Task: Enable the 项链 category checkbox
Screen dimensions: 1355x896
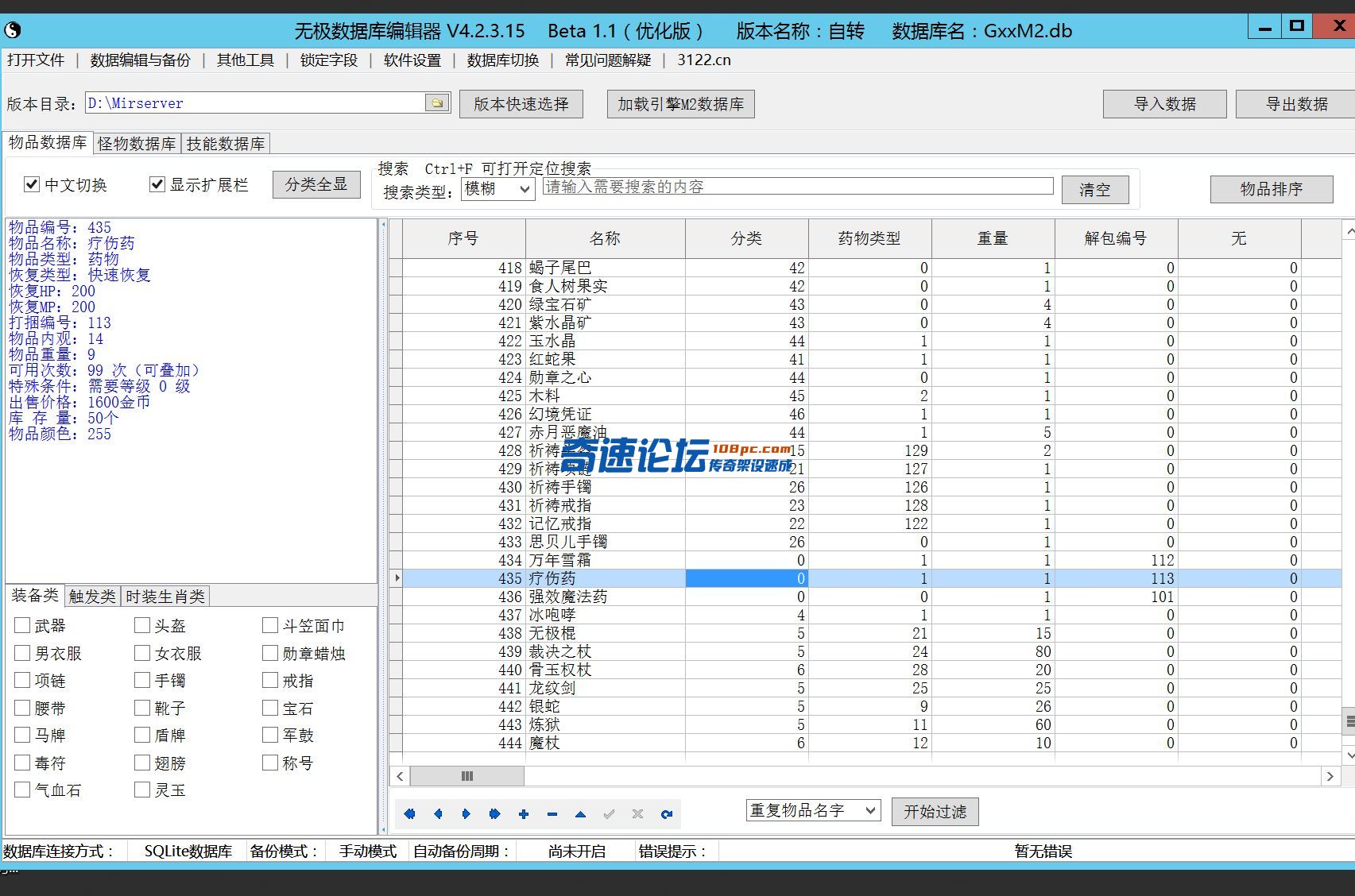Action: 22,680
